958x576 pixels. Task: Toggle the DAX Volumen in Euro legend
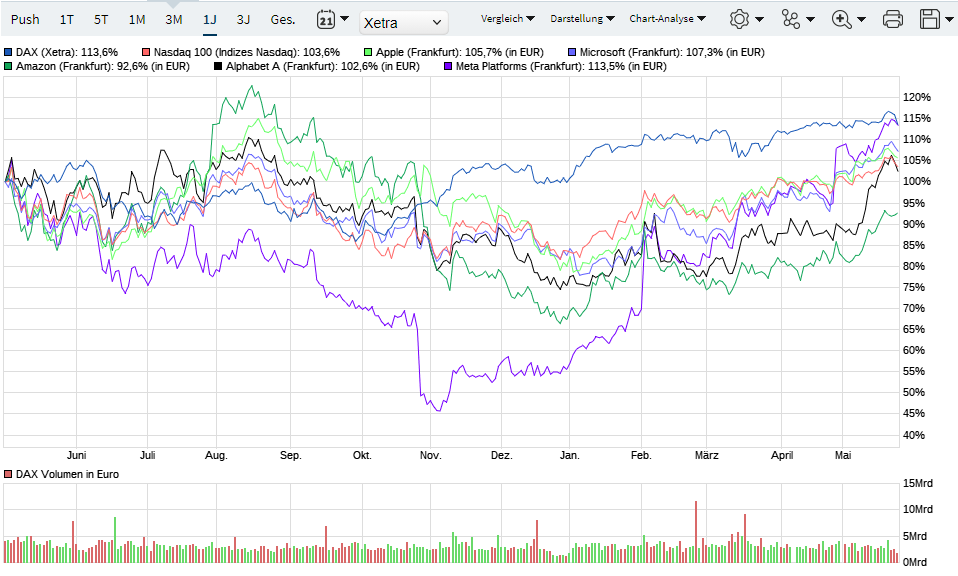(10, 474)
